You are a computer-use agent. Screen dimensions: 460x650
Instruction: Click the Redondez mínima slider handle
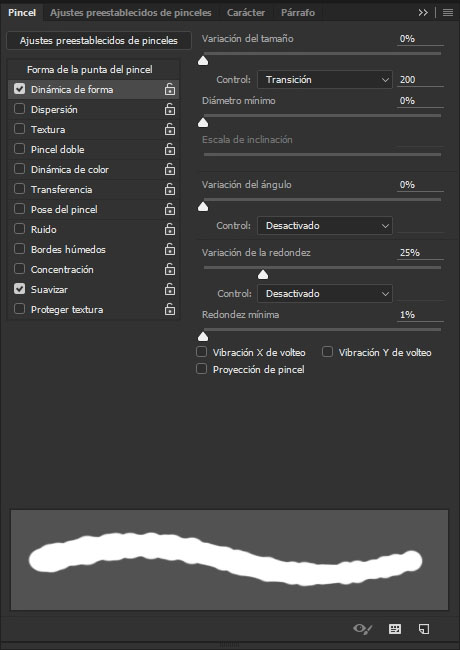click(x=203, y=336)
